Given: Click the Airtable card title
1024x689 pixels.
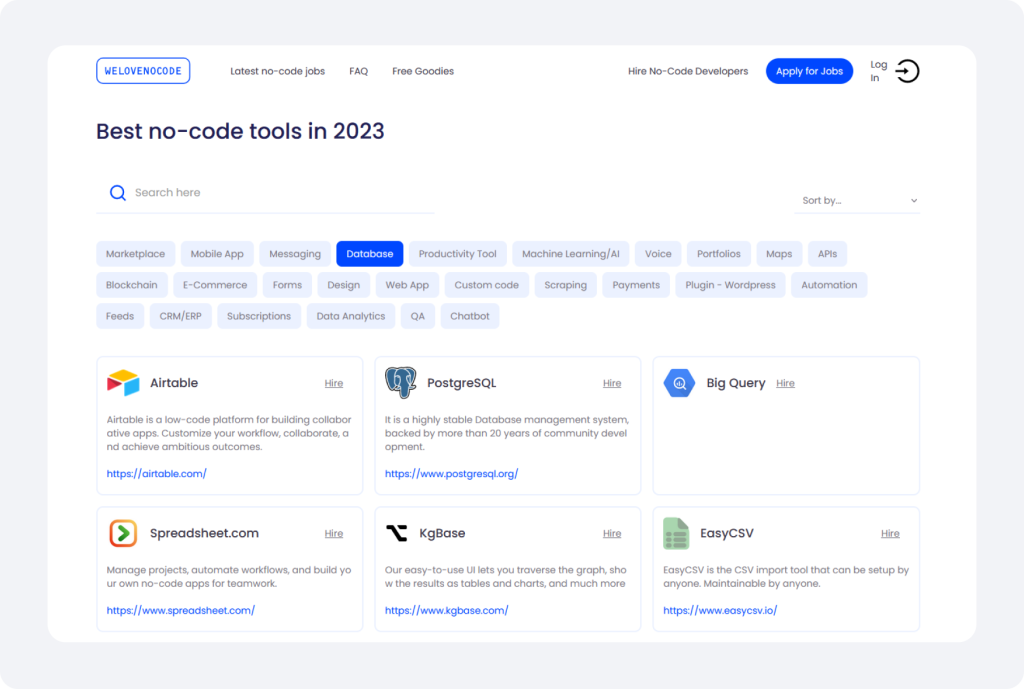Looking at the screenshot, I should click(x=174, y=383).
